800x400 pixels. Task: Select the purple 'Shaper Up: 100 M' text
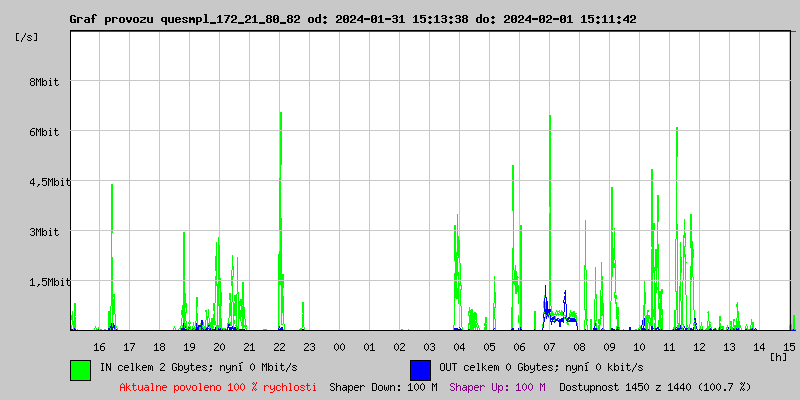point(497,387)
